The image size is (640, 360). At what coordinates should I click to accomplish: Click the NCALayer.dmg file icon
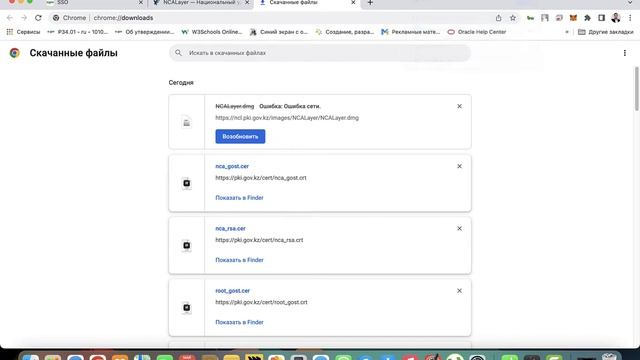click(x=187, y=122)
